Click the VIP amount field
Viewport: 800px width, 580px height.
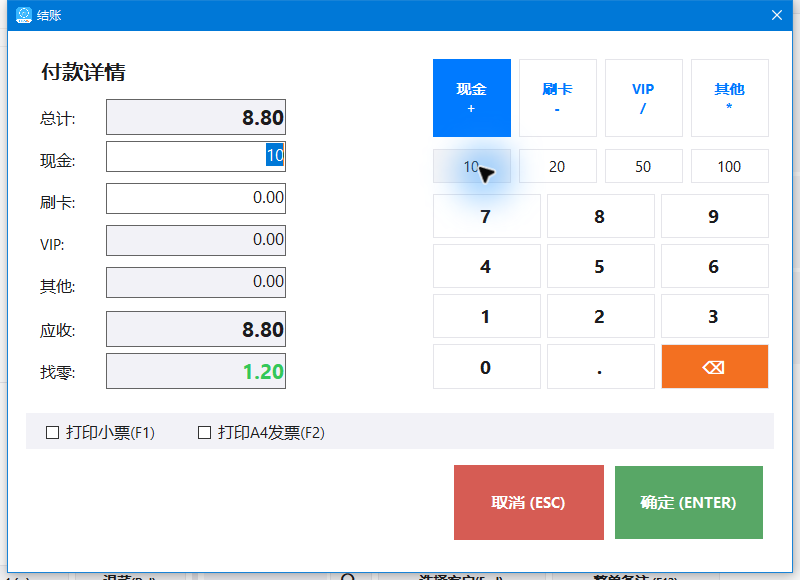click(196, 240)
